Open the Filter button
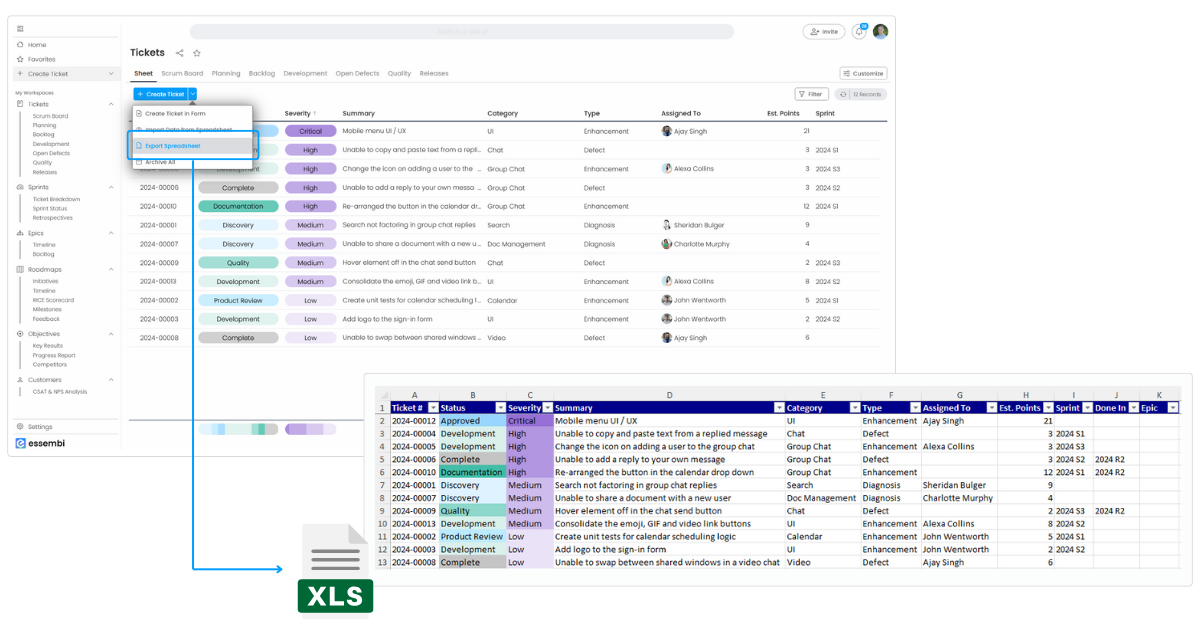This screenshot has width=1200, height=628. coord(810,93)
